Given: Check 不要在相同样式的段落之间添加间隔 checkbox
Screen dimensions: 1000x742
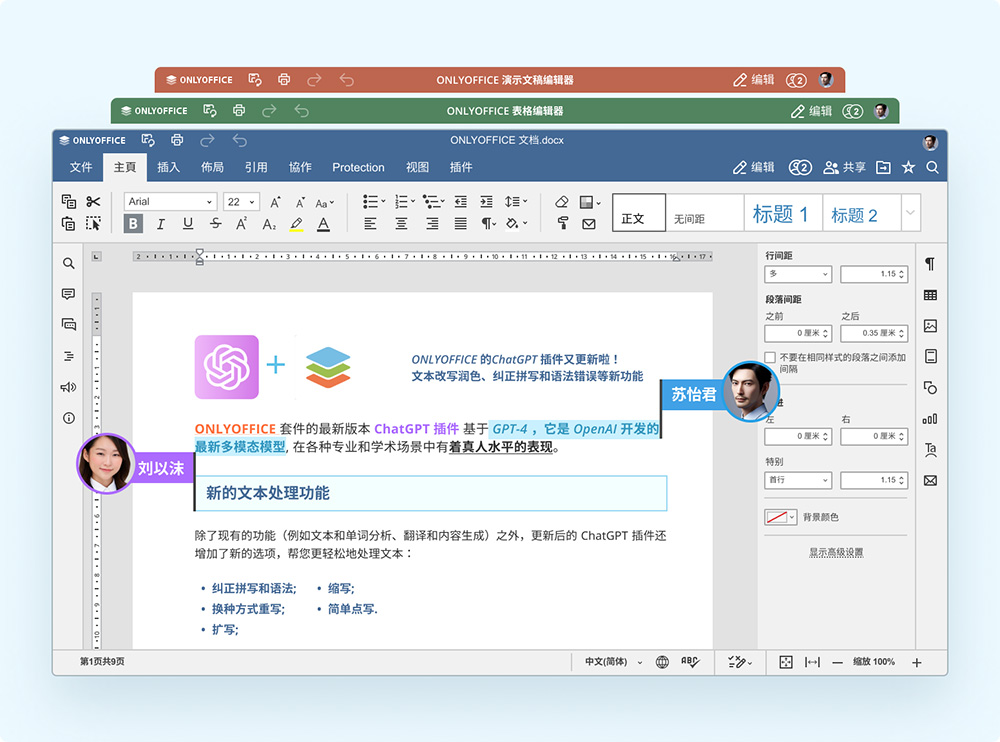Looking at the screenshot, I should 770,357.
